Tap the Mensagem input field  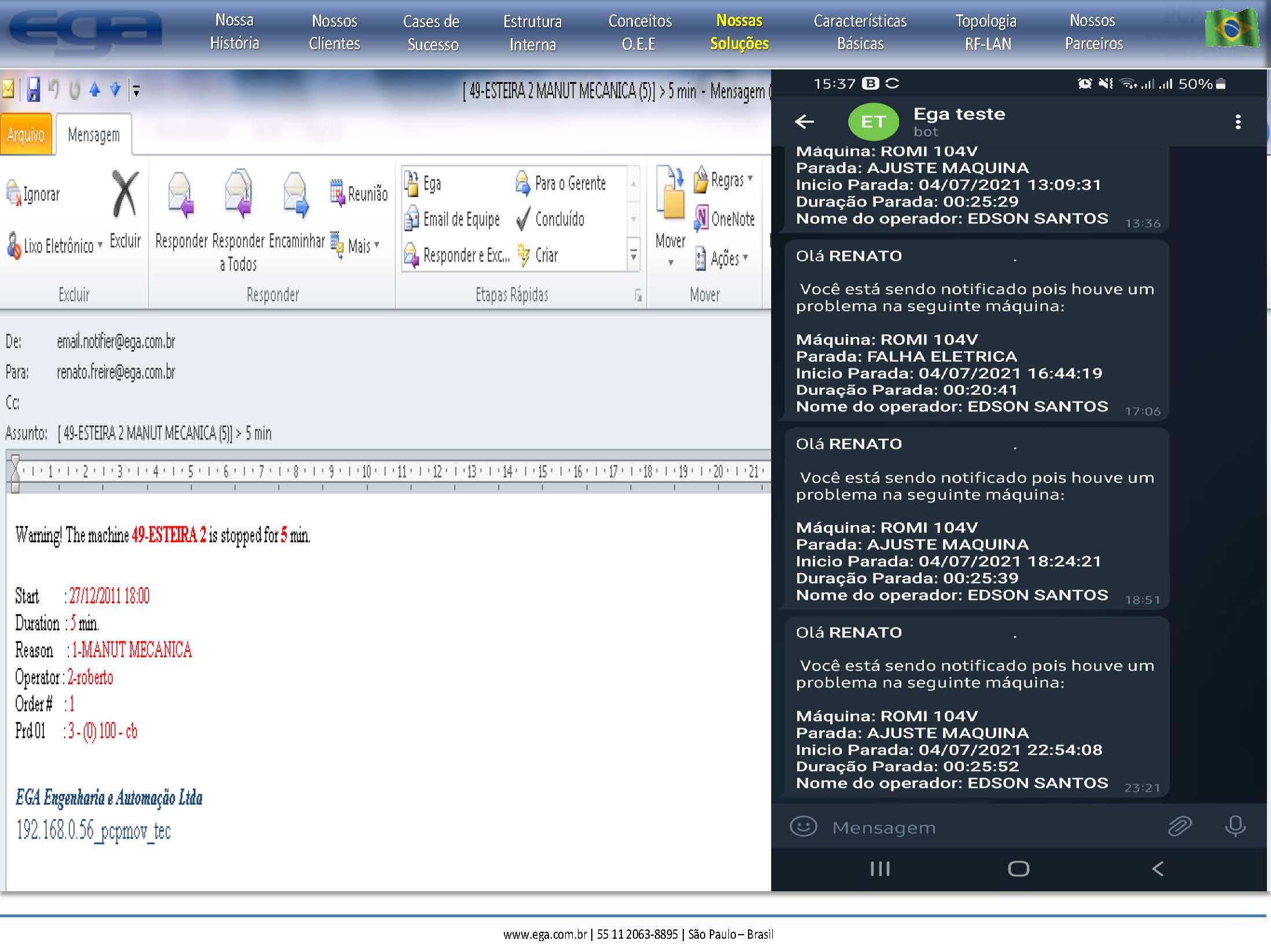coord(983,828)
